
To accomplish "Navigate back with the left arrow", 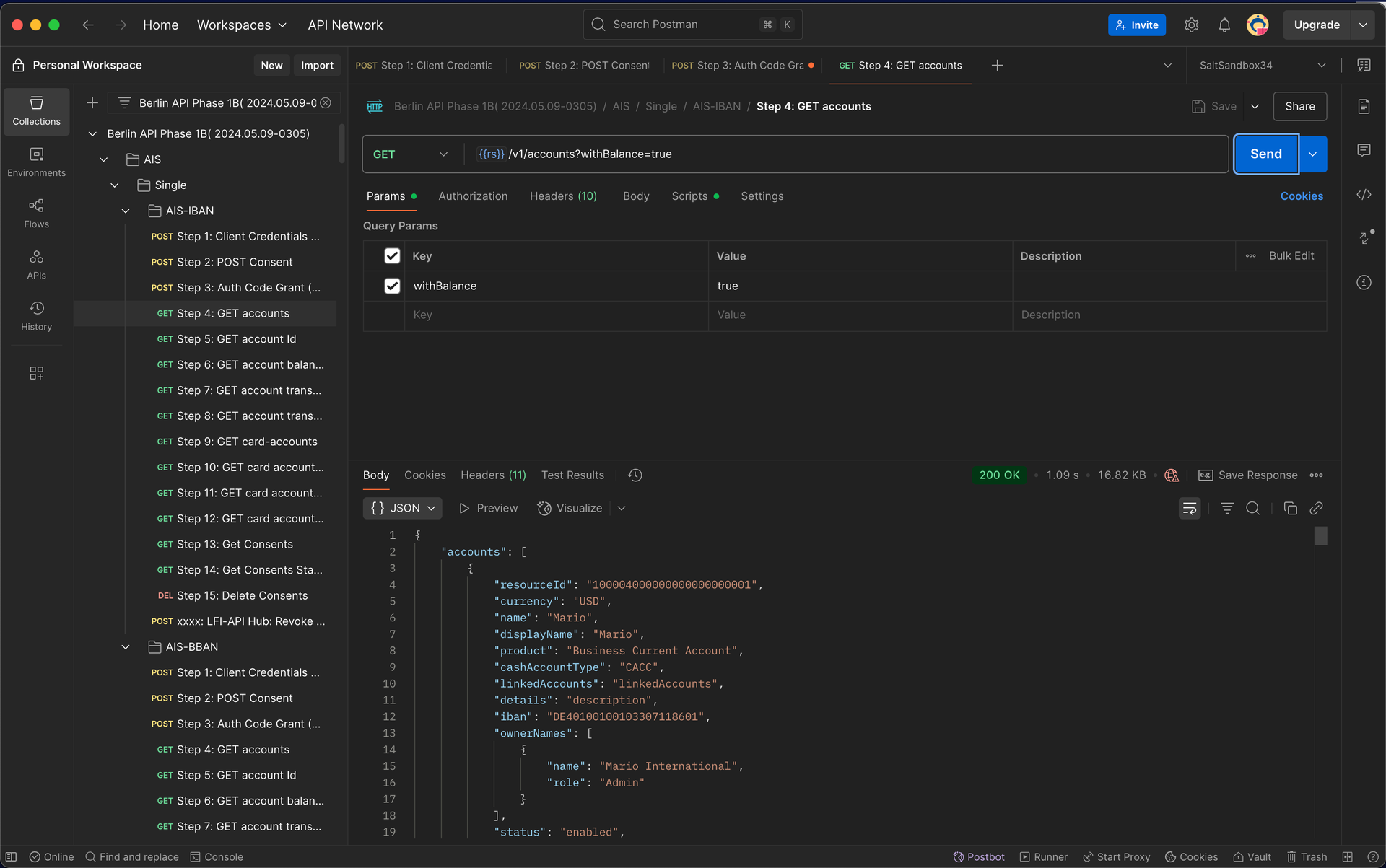I will click(88, 25).
